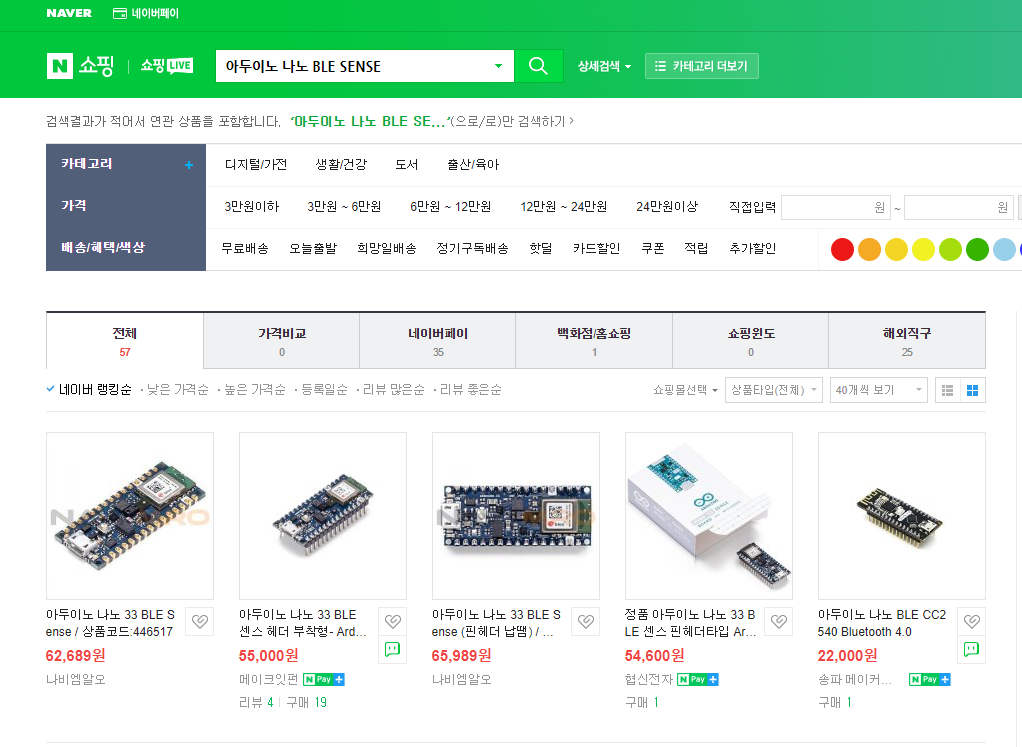Open talk chat icon for 22,000원 product

(971, 649)
